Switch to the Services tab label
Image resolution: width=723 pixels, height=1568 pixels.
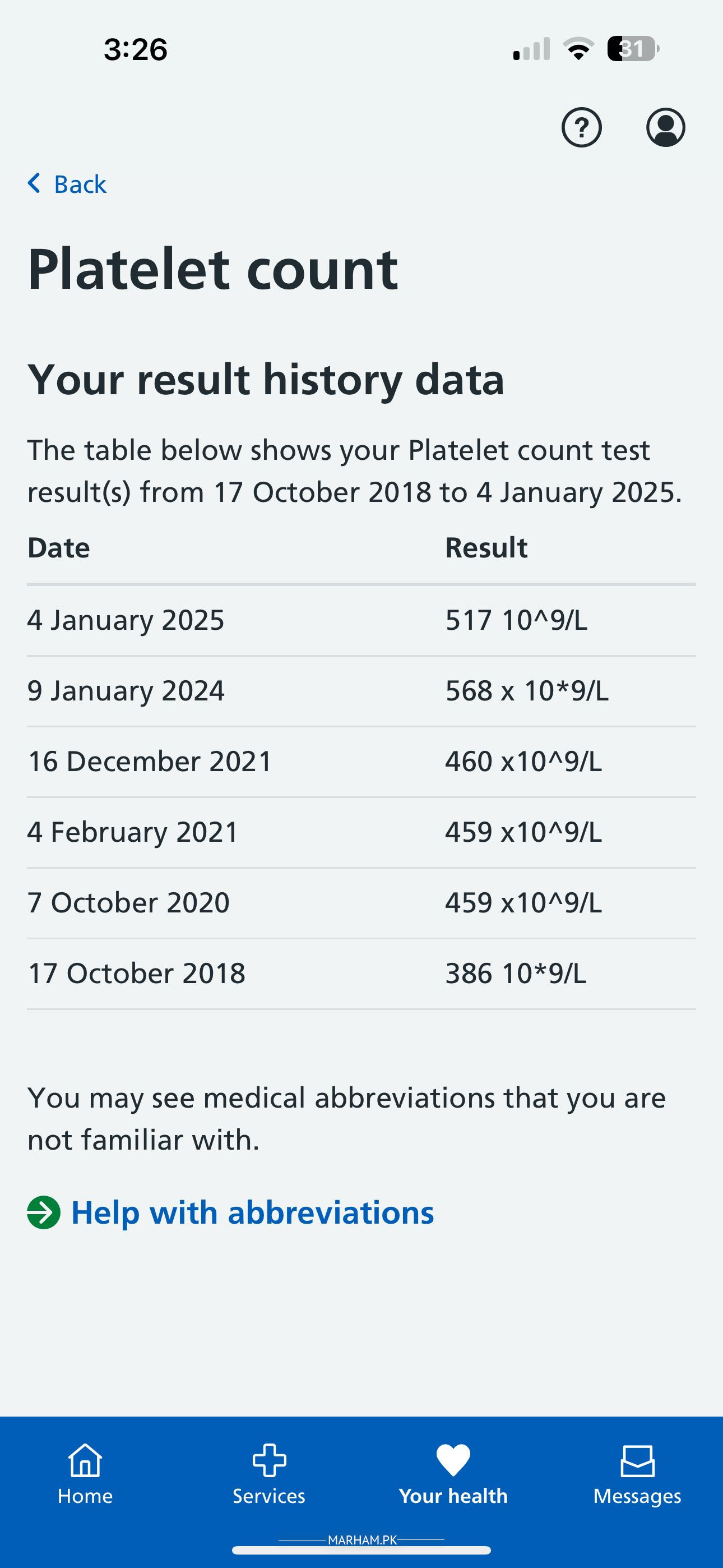[269, 1496]
